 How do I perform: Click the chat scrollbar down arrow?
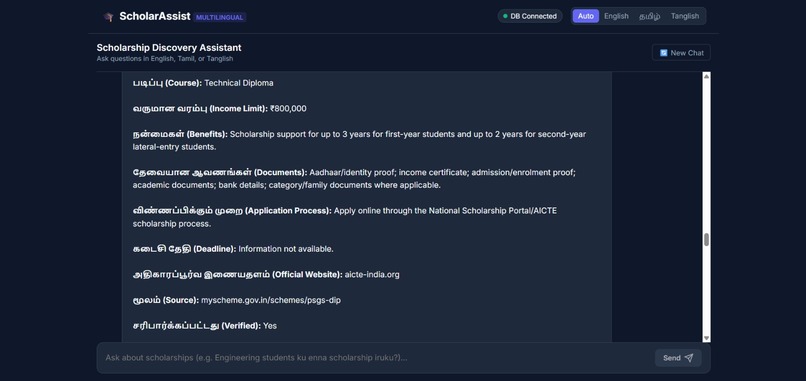[x=706, y=338]
